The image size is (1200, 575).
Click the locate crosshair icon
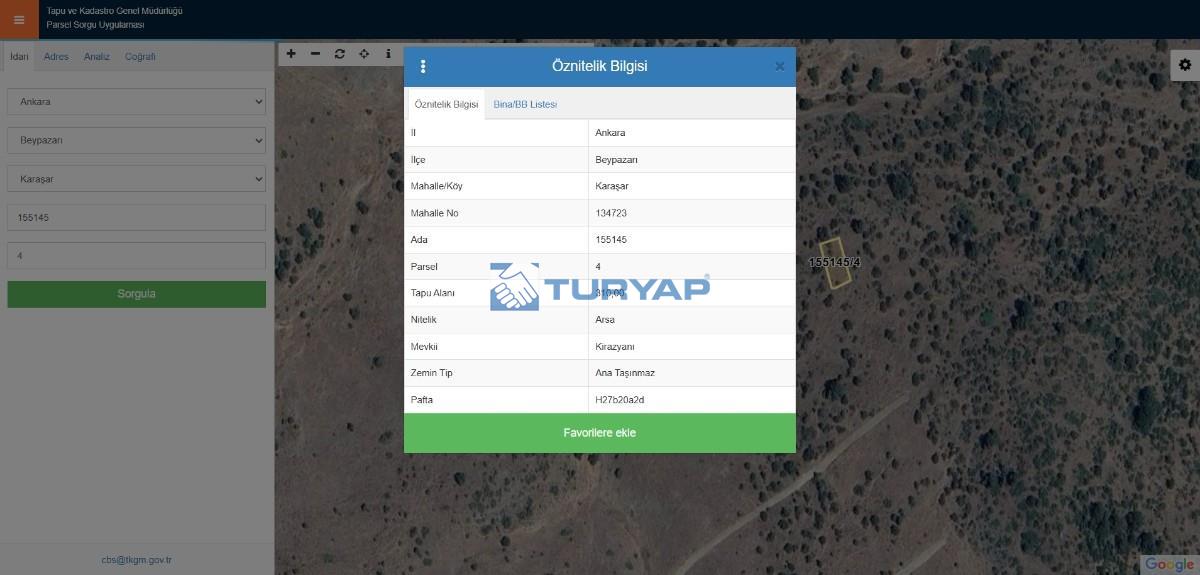364,54
